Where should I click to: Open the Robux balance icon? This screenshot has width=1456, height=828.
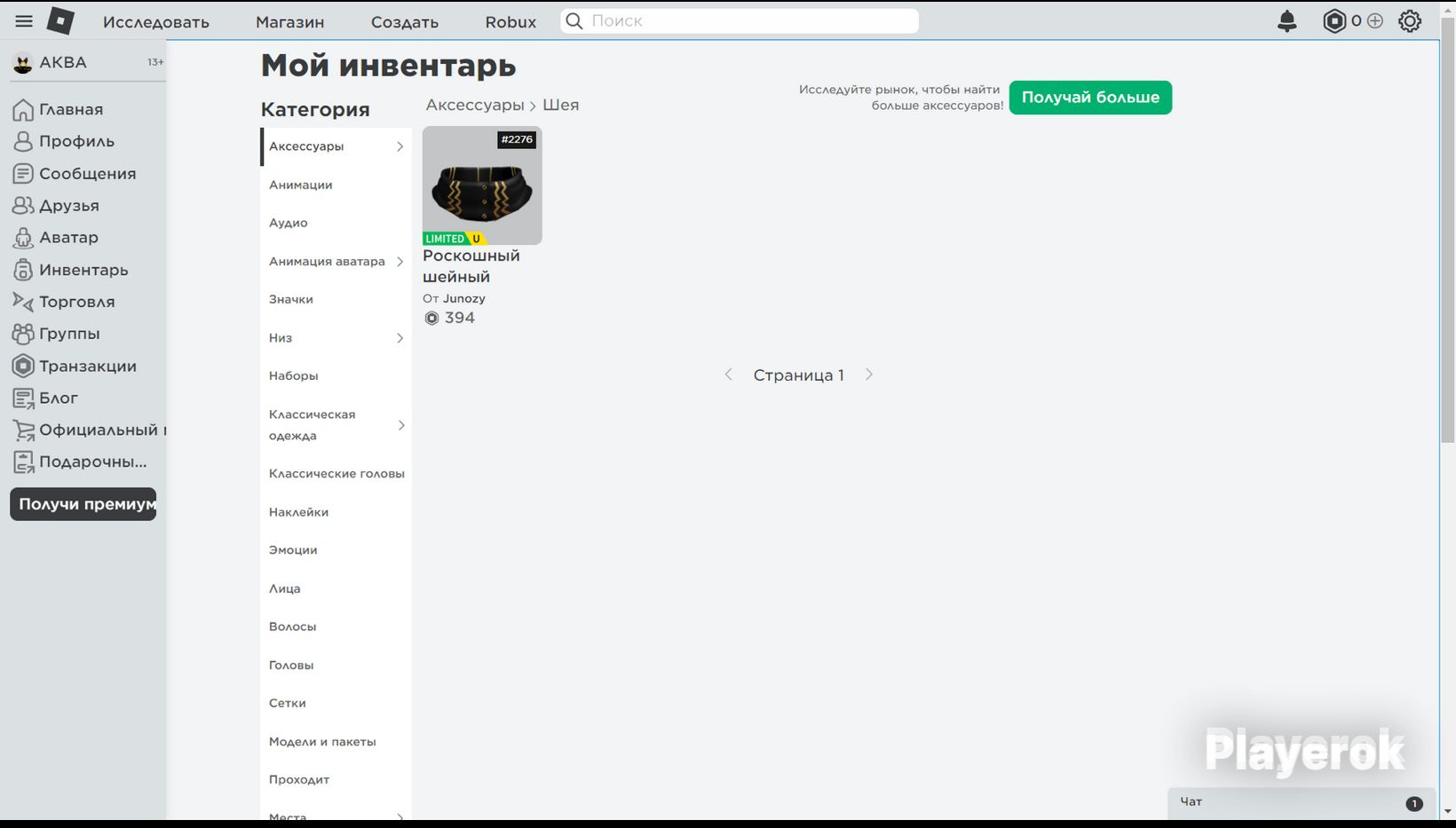click(1334, 21)
